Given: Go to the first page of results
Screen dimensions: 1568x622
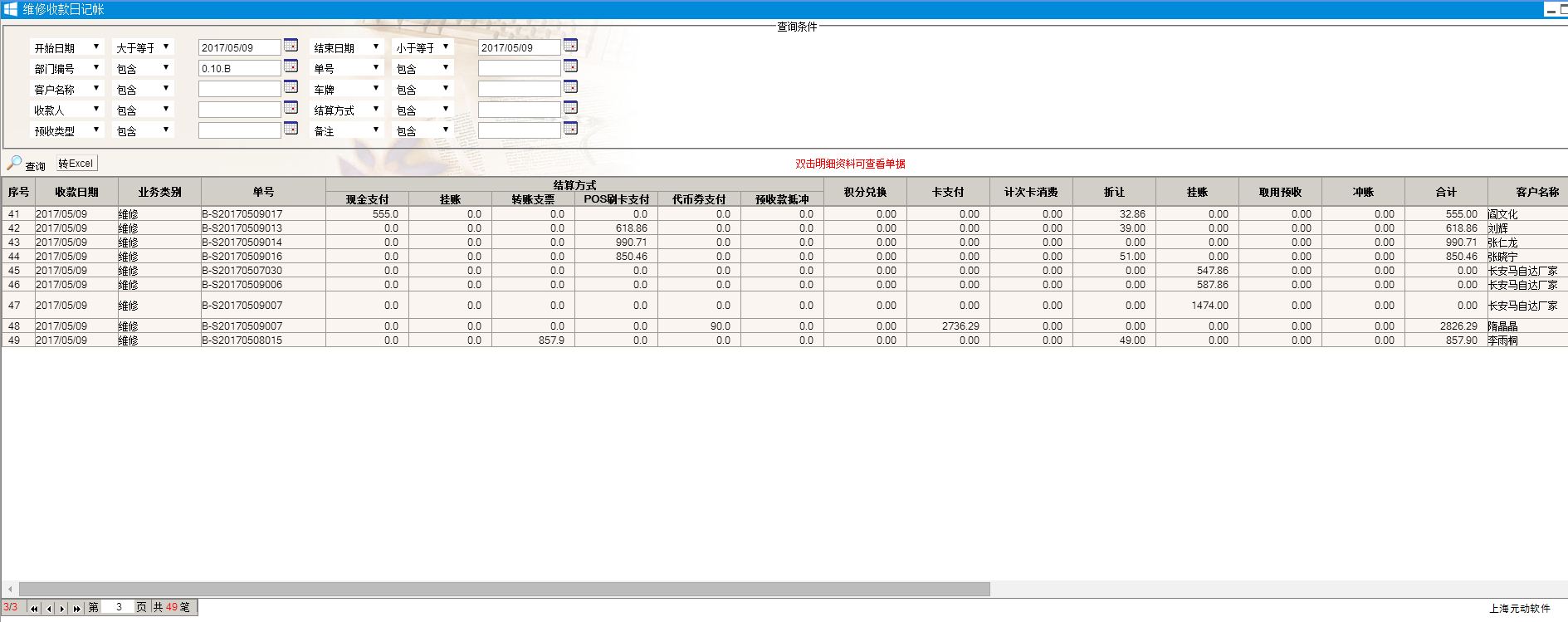Looking at the screenshot, I should click(x=34, y=609).
